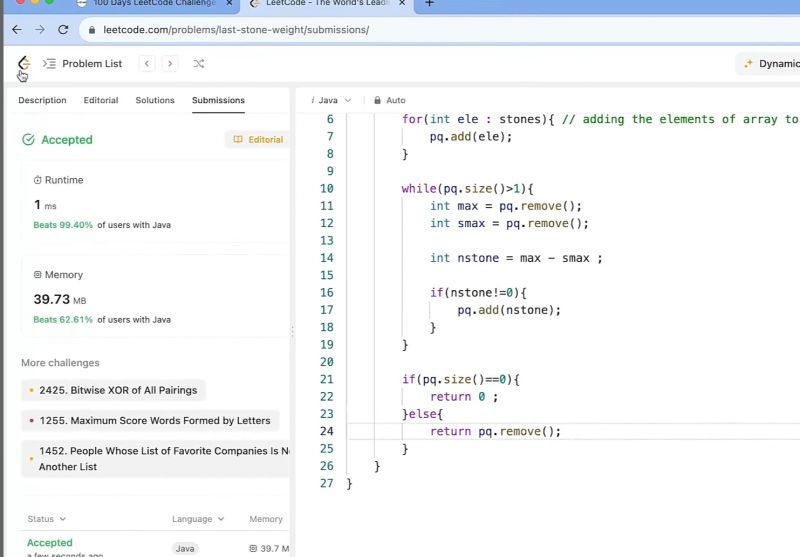Go to the previous problem arrow
Screen dimensions: 800x557
pos(147,64)
